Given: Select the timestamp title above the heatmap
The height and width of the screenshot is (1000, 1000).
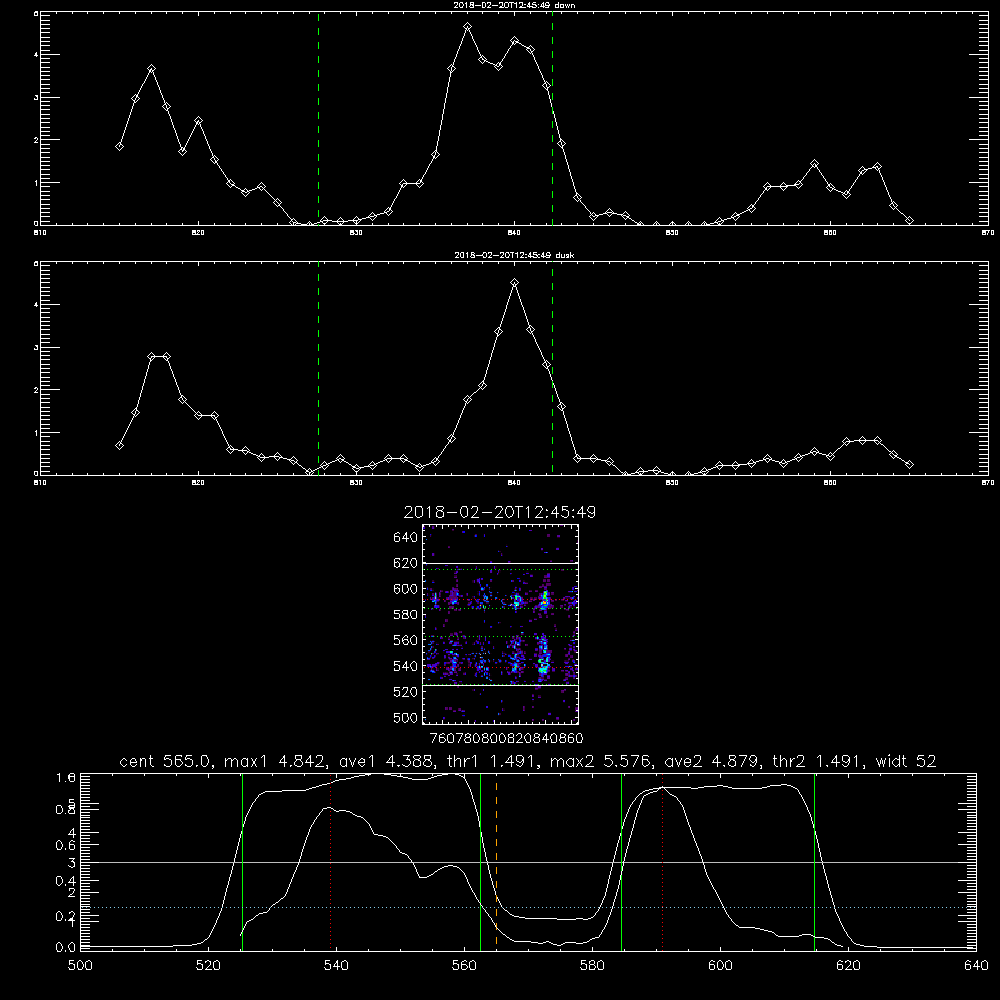Looking at the screenshot, I should (500, 512).
